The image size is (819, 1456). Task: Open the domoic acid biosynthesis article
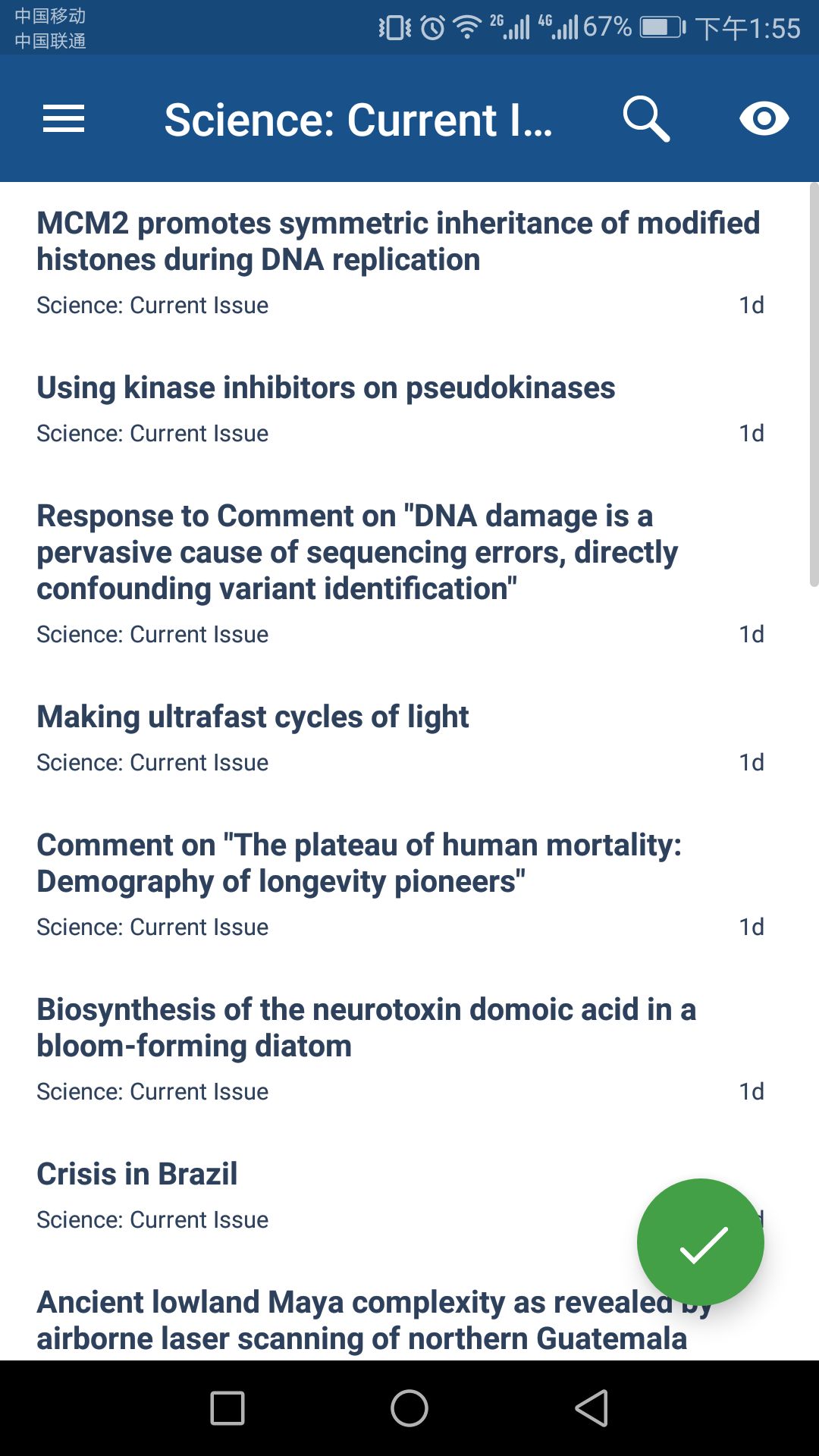point(366,1028)
